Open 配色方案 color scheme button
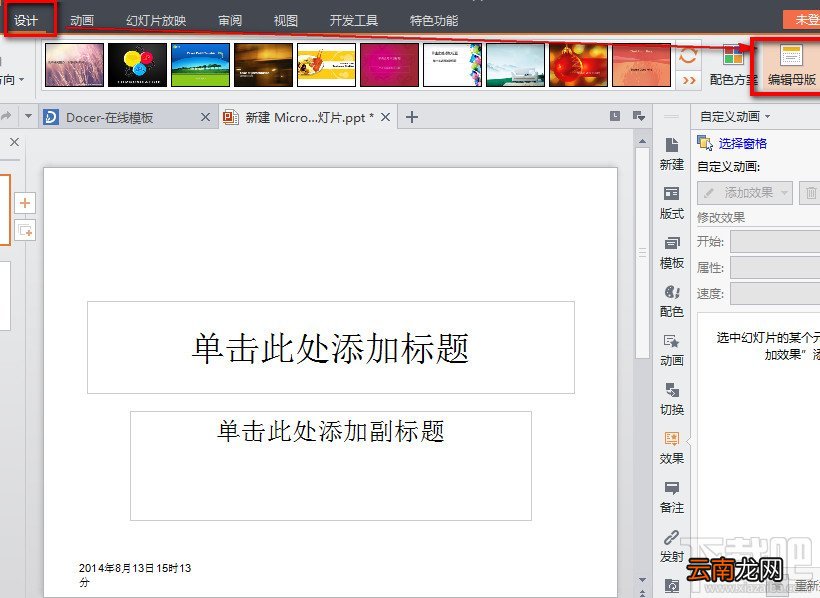Viewport: 820px width, 598px height. [x=733, y=65]
